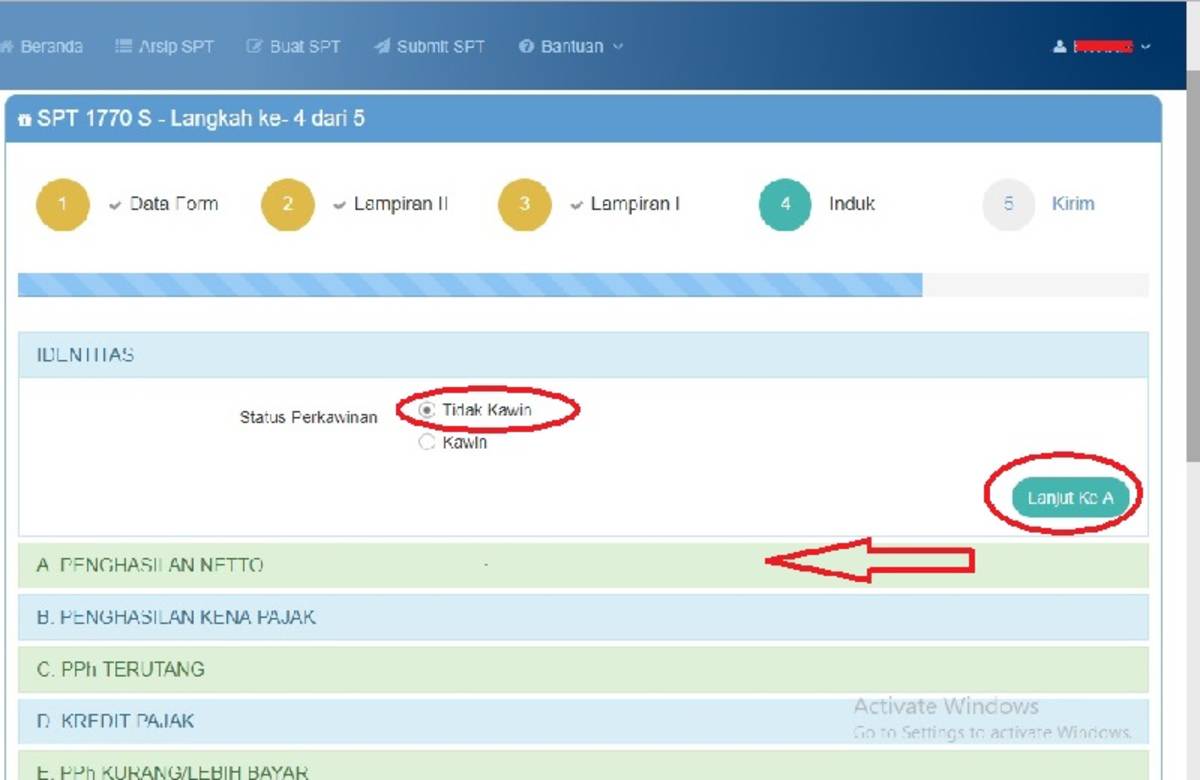Screen dimensions: 1200x780
Task: Click the Identitas section header
Action: coord(85,355)
